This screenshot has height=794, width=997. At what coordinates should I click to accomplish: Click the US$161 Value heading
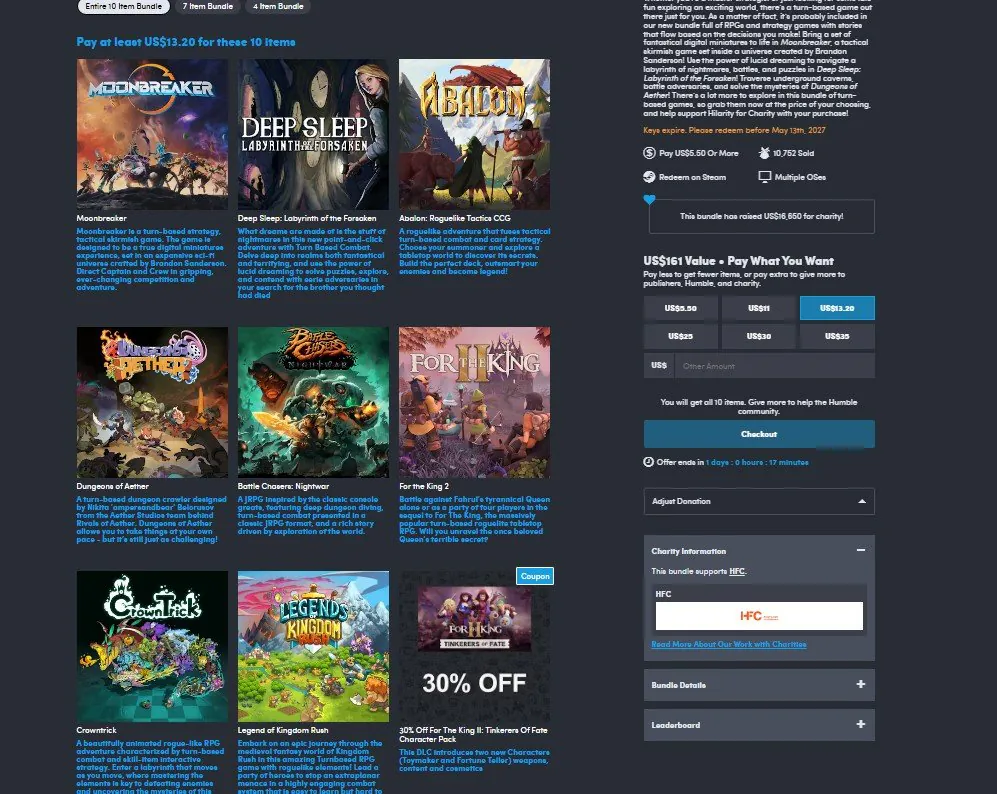738,261
